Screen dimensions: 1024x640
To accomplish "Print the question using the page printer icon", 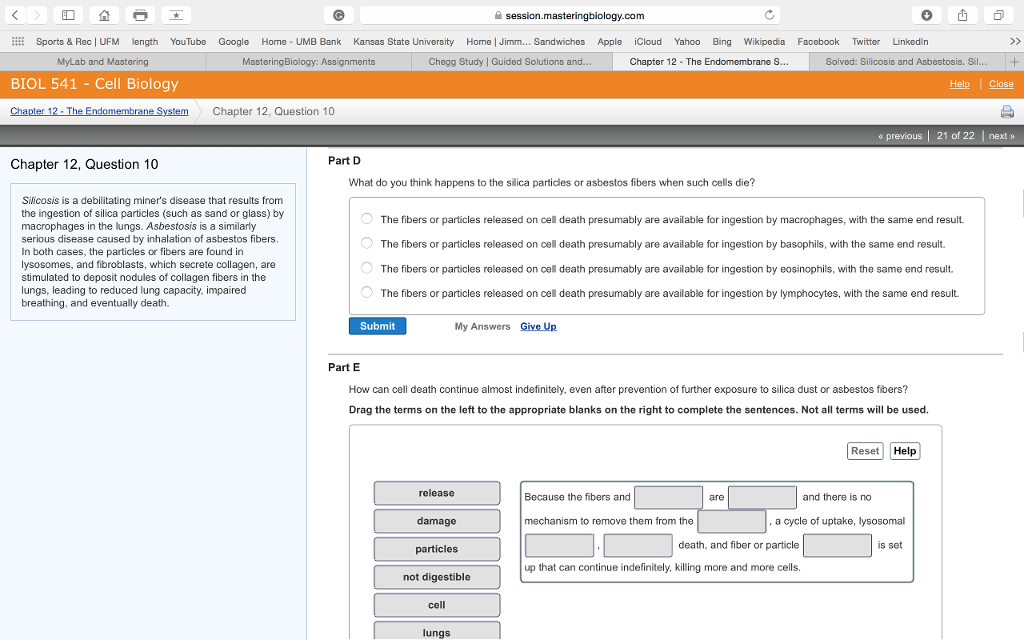I will click(x=1007, y=111).
